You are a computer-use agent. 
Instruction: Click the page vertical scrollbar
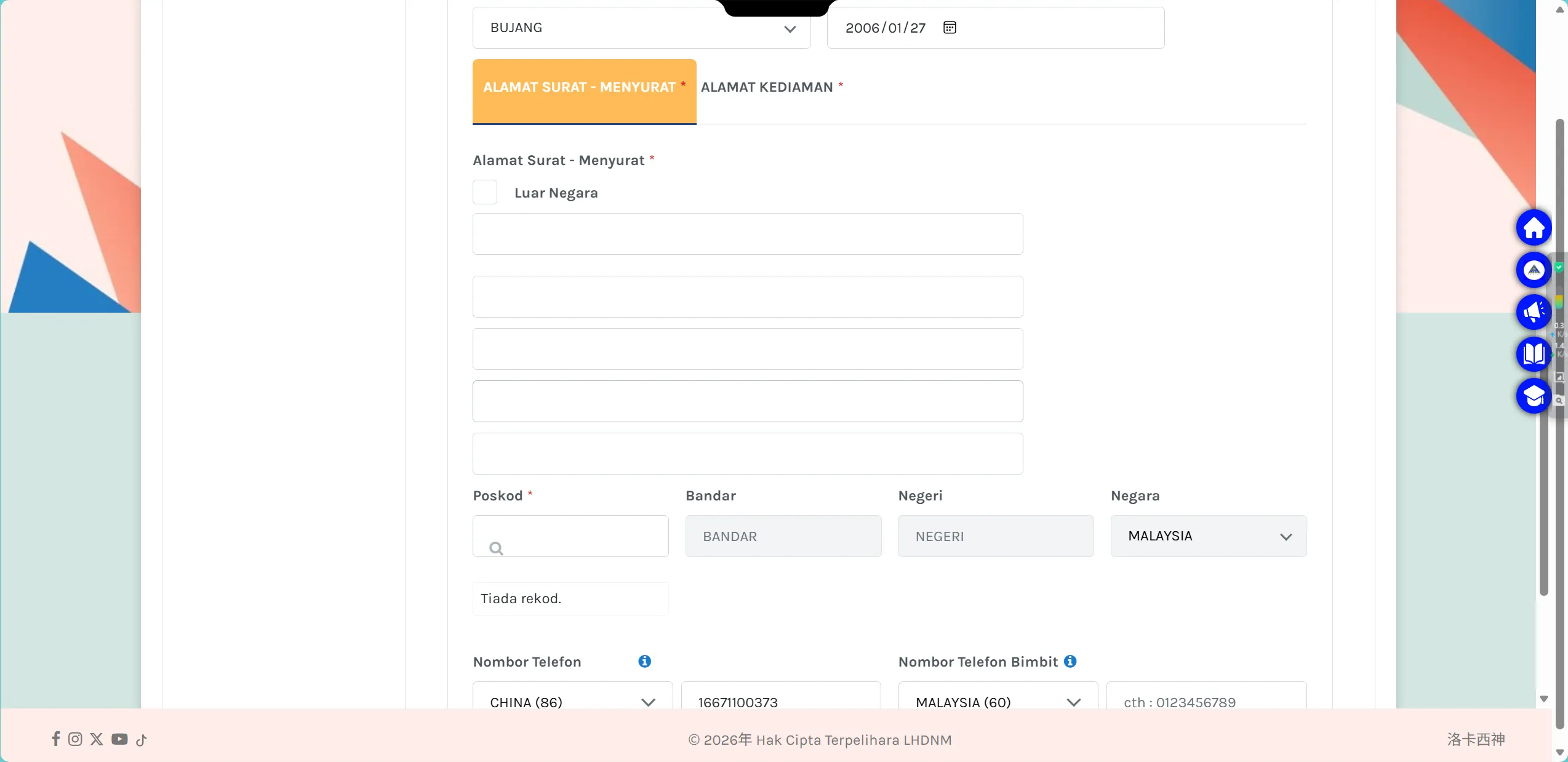pos(1543,357)
